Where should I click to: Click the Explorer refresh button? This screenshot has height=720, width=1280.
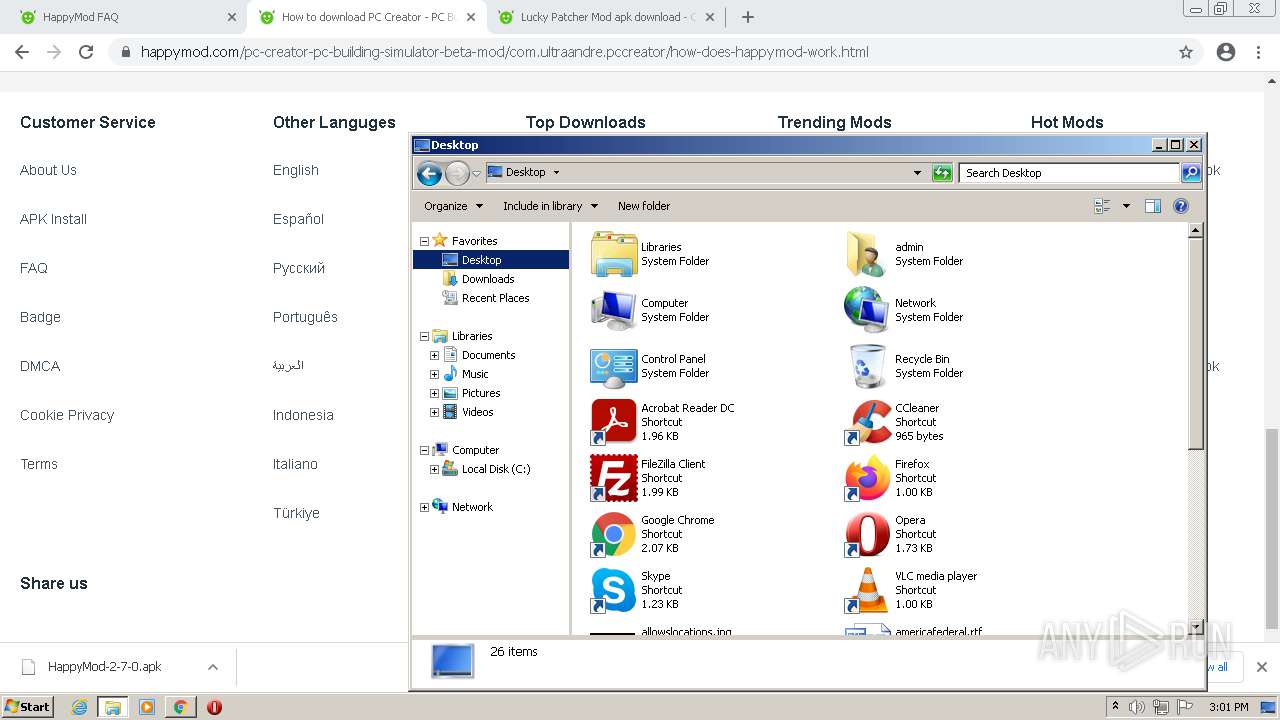click(942, 173)
